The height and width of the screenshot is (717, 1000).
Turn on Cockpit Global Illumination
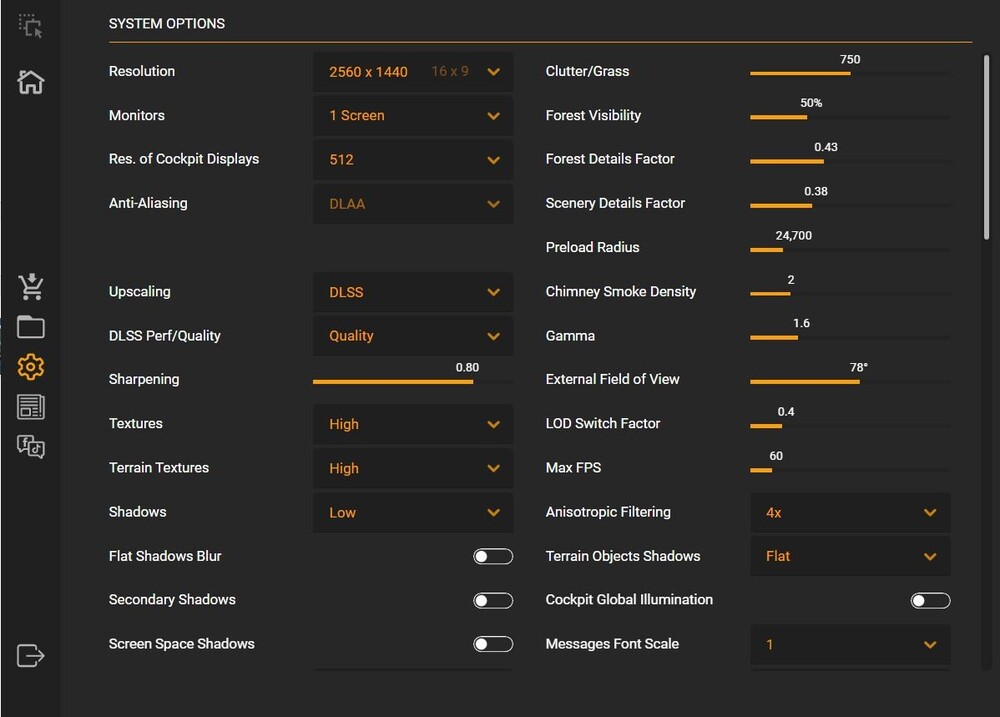click(930, 600)
